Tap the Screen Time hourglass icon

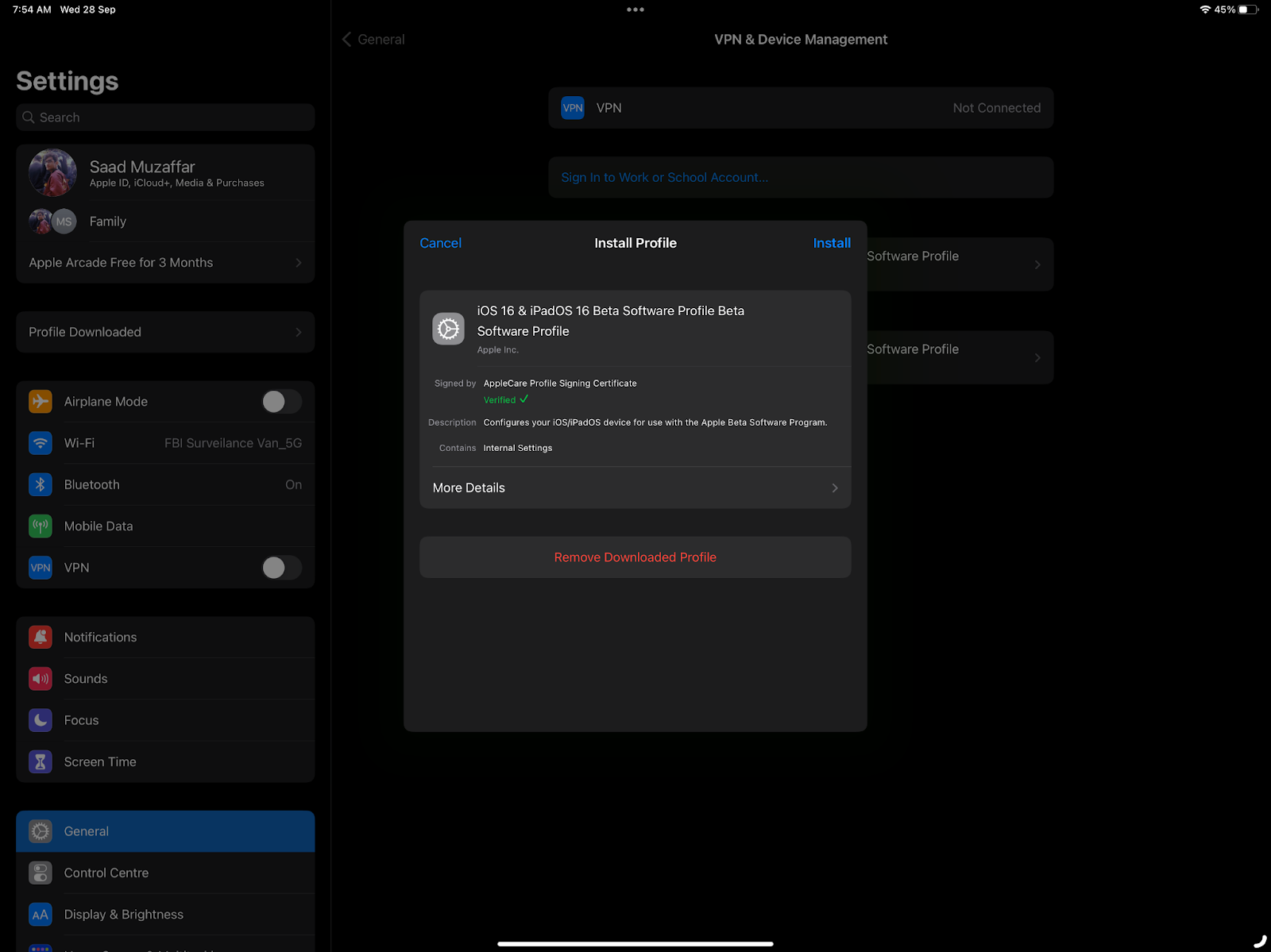pyautogui.click(x=41, y=761)
